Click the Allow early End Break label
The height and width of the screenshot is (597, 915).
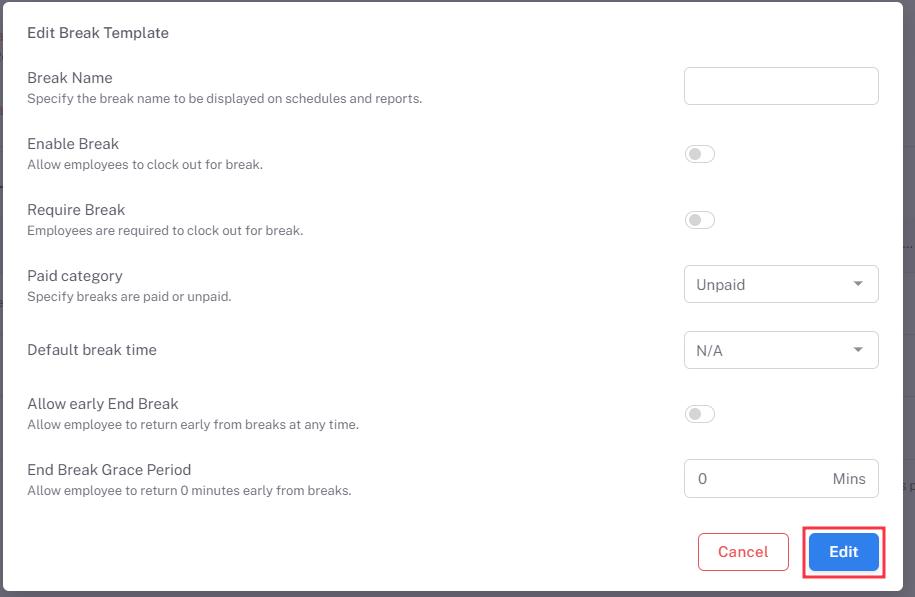pyautogui.click(x=103, y=404)
